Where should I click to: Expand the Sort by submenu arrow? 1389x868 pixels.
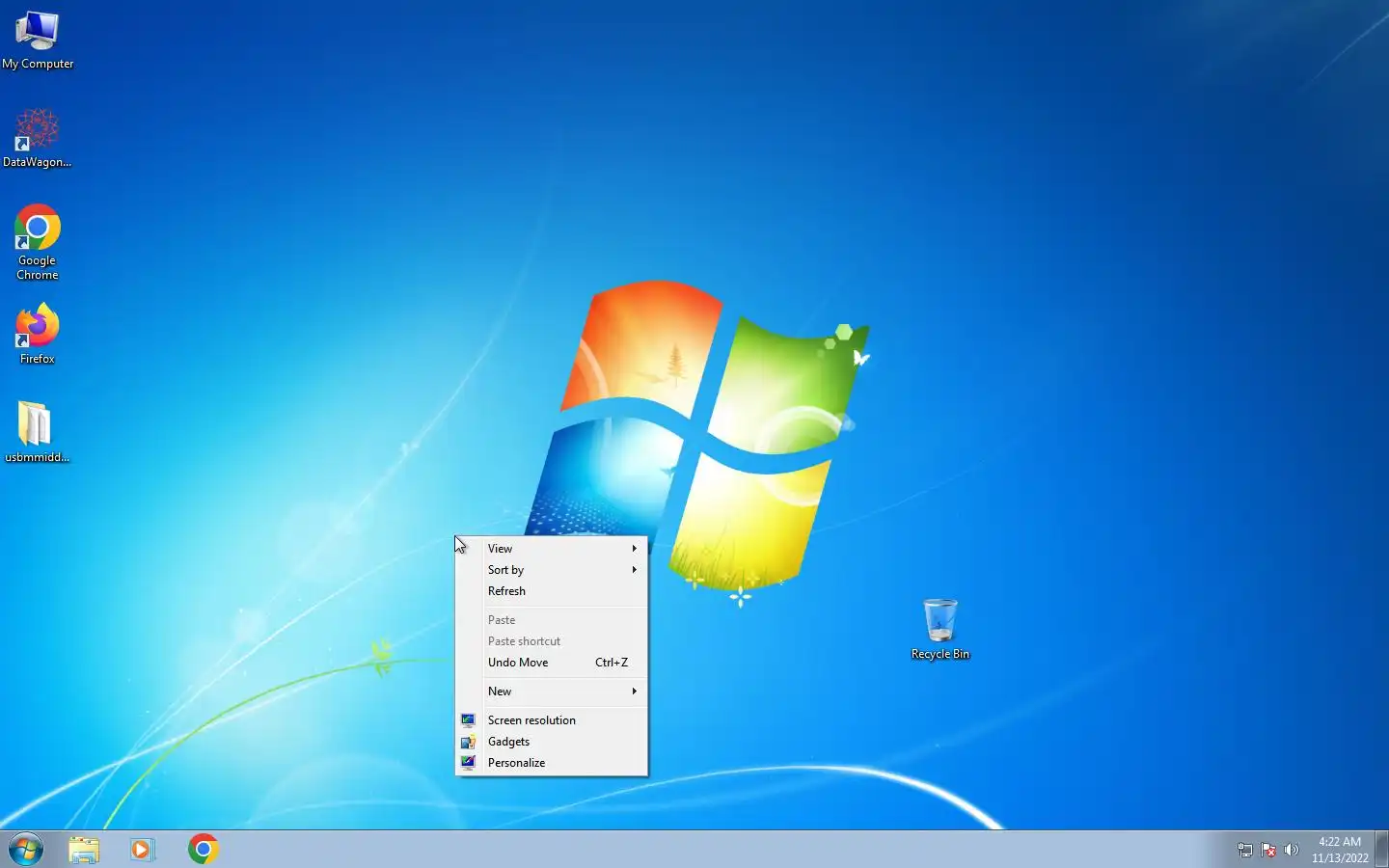(x=634, y=570)
